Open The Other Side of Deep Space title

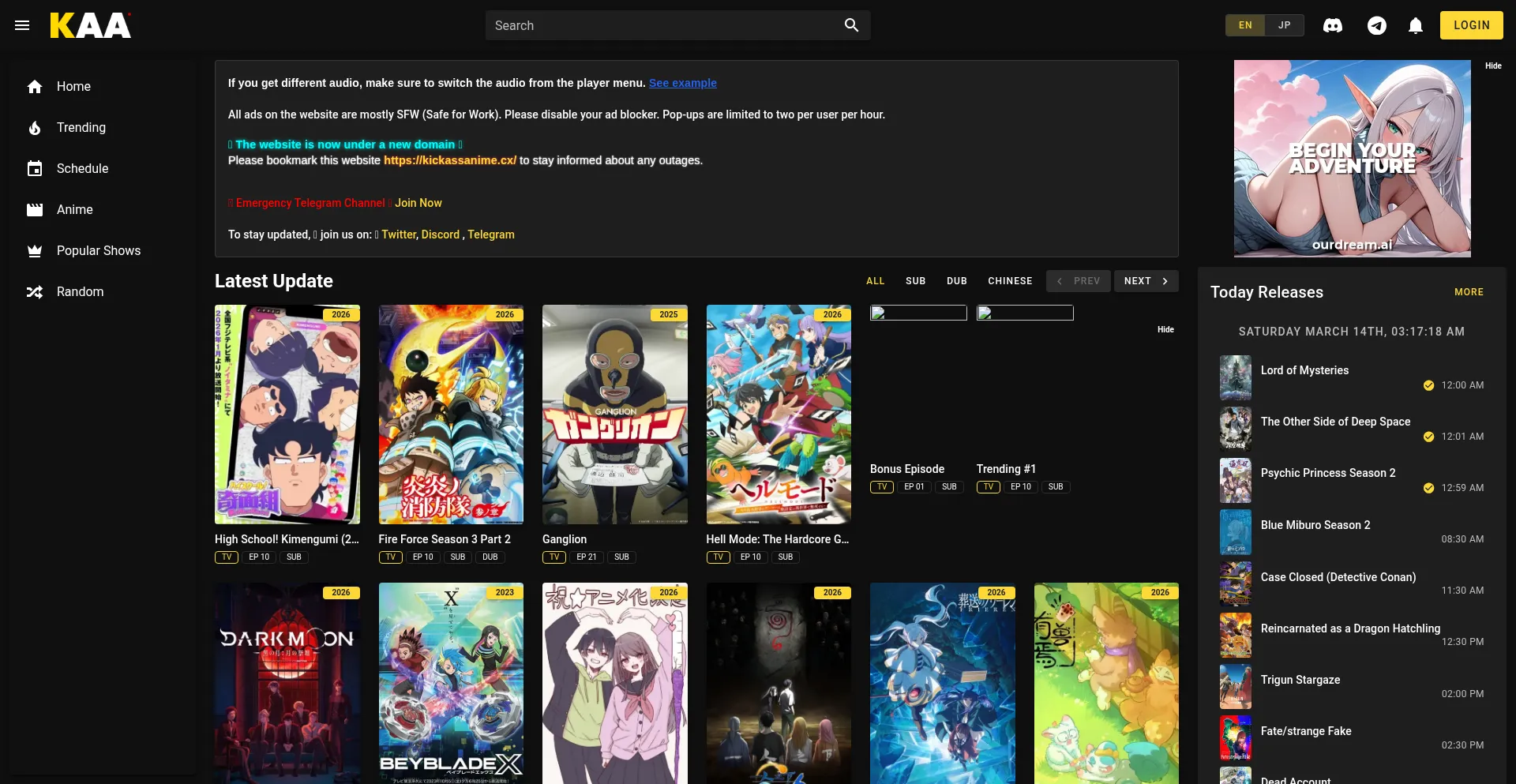coord(1335,422)
